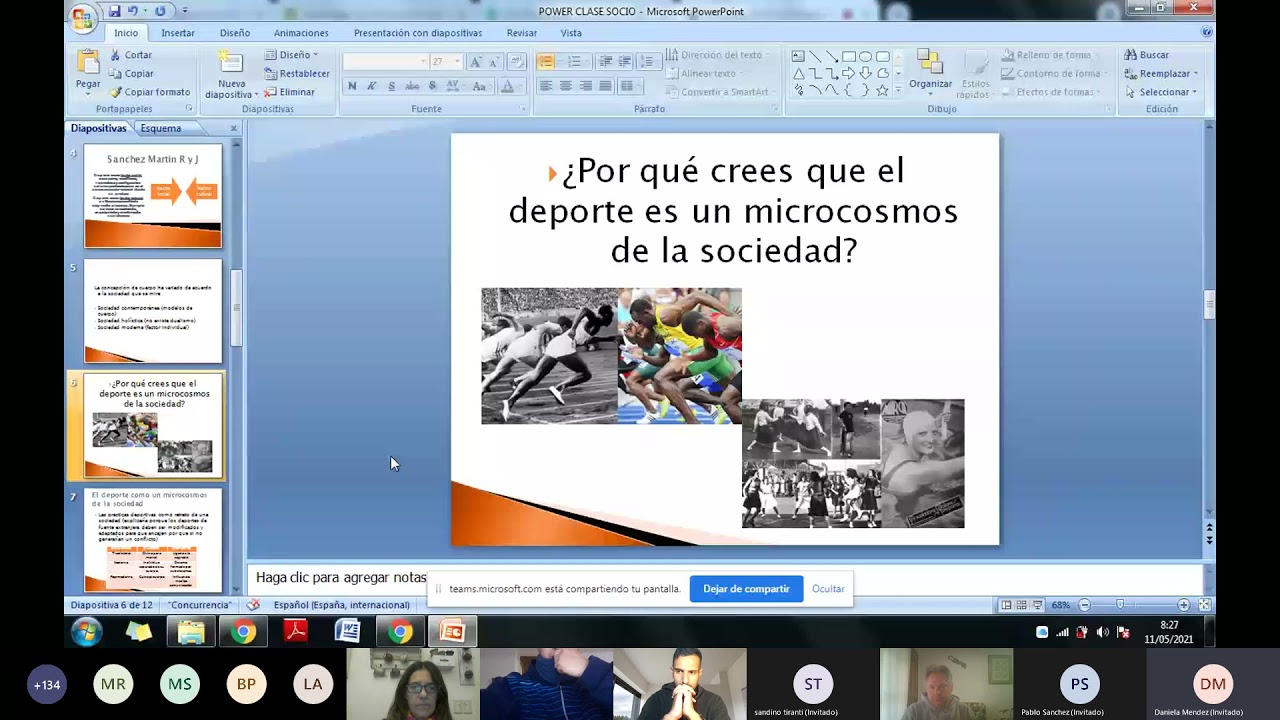Viewport: 1280px width, 720px height.
Task: Open the Revisar ribbon tab
Action: (521, 33)
